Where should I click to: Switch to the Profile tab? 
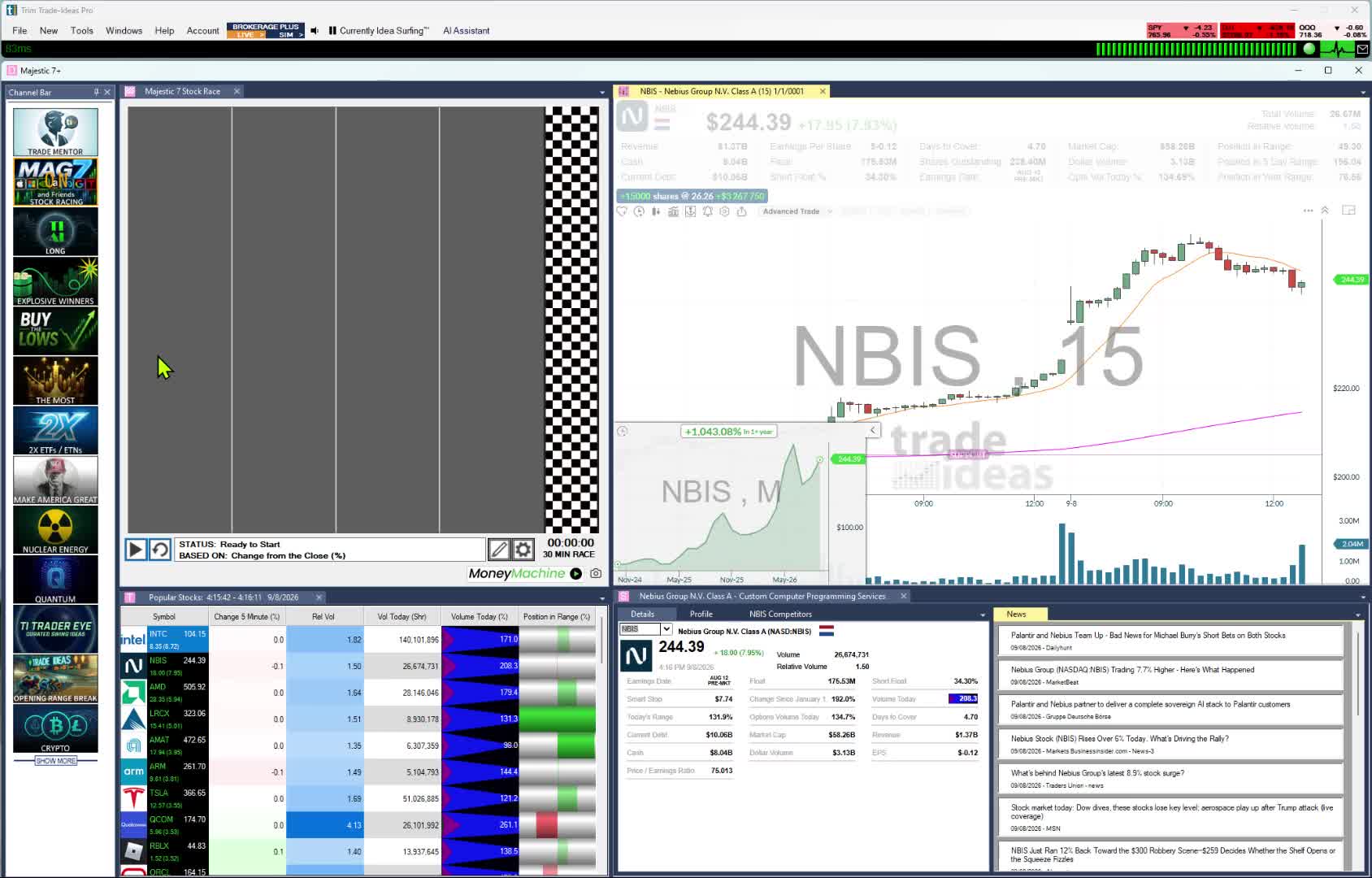[x=701, y=615]
